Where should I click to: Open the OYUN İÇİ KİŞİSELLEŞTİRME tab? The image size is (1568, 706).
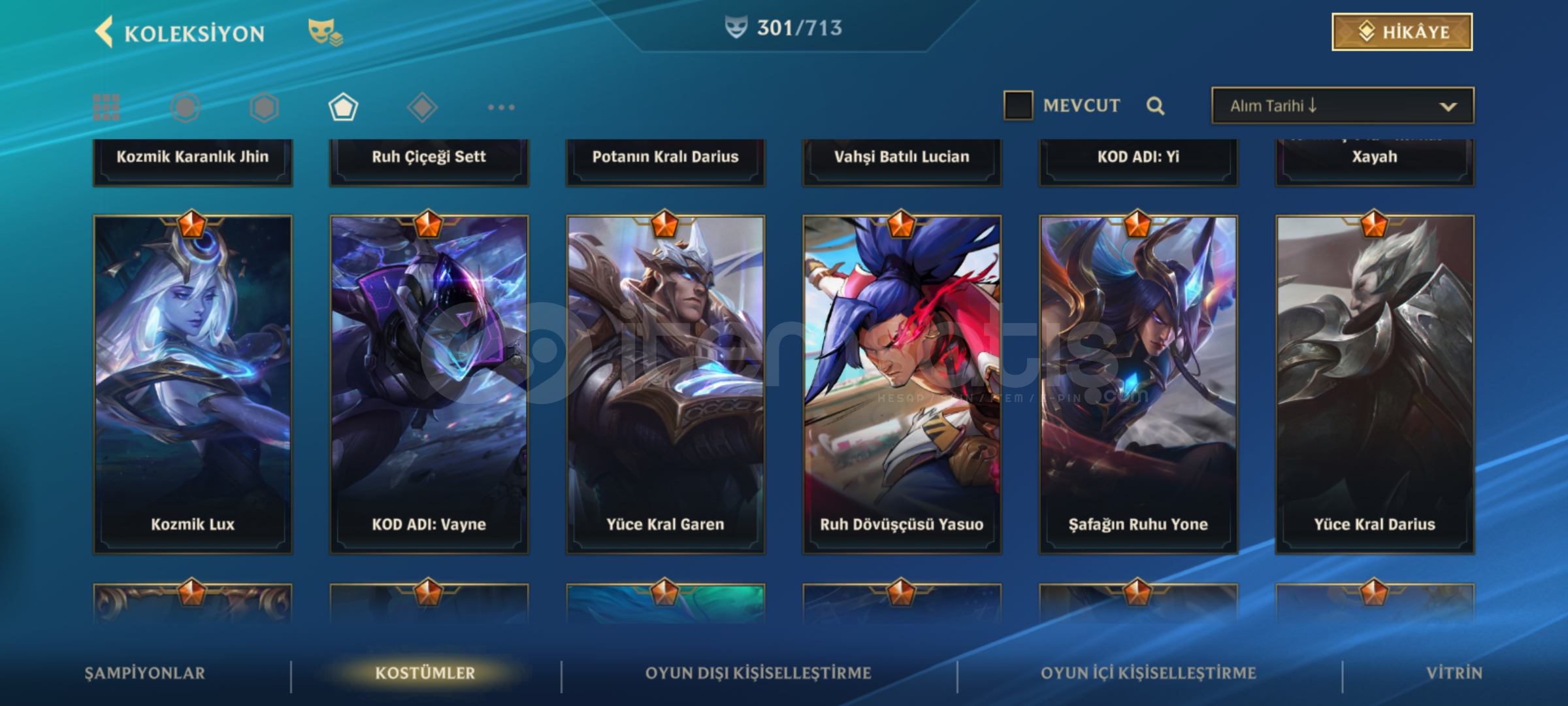pyautogui.click(x=1149, y=673)
